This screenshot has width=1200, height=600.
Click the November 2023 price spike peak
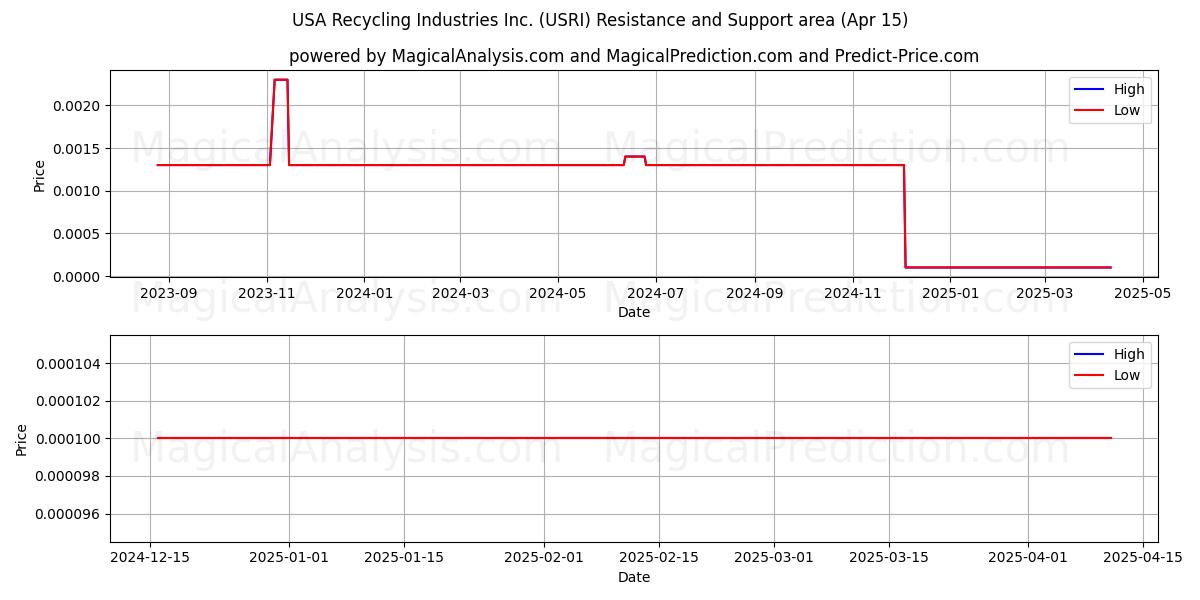[281, 80]
